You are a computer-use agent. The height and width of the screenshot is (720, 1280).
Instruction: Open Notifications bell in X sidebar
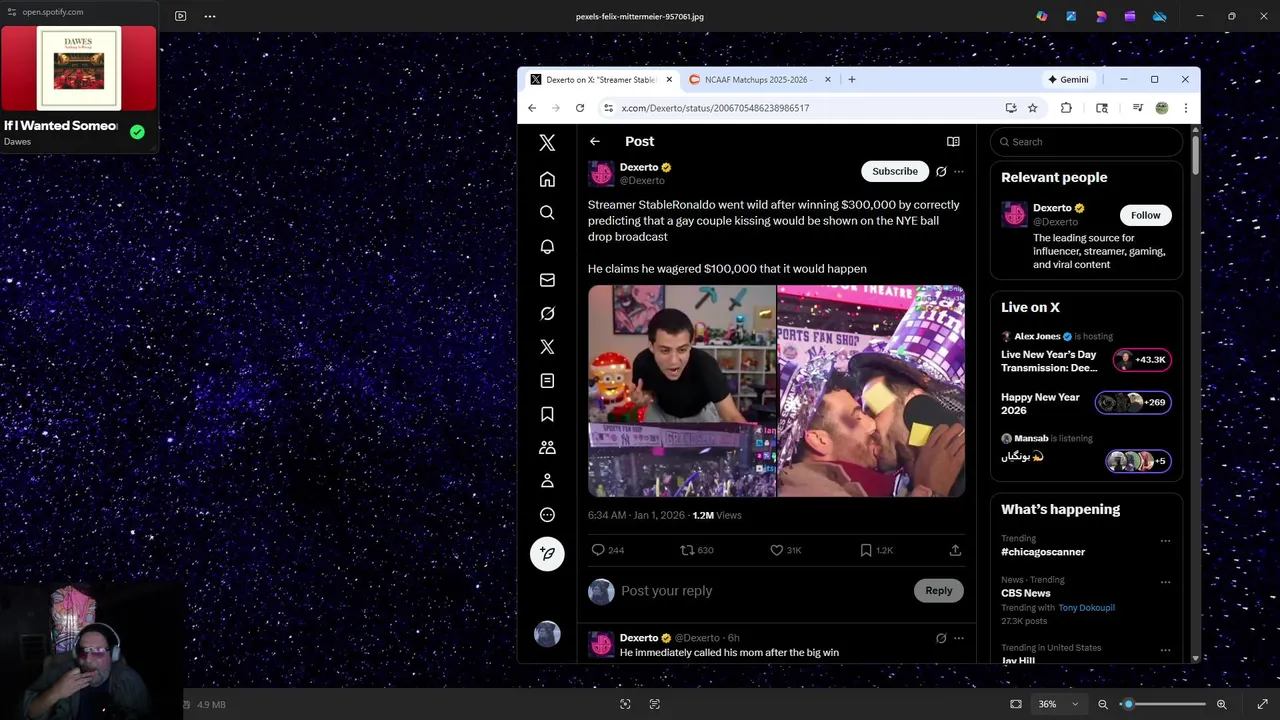547,246
